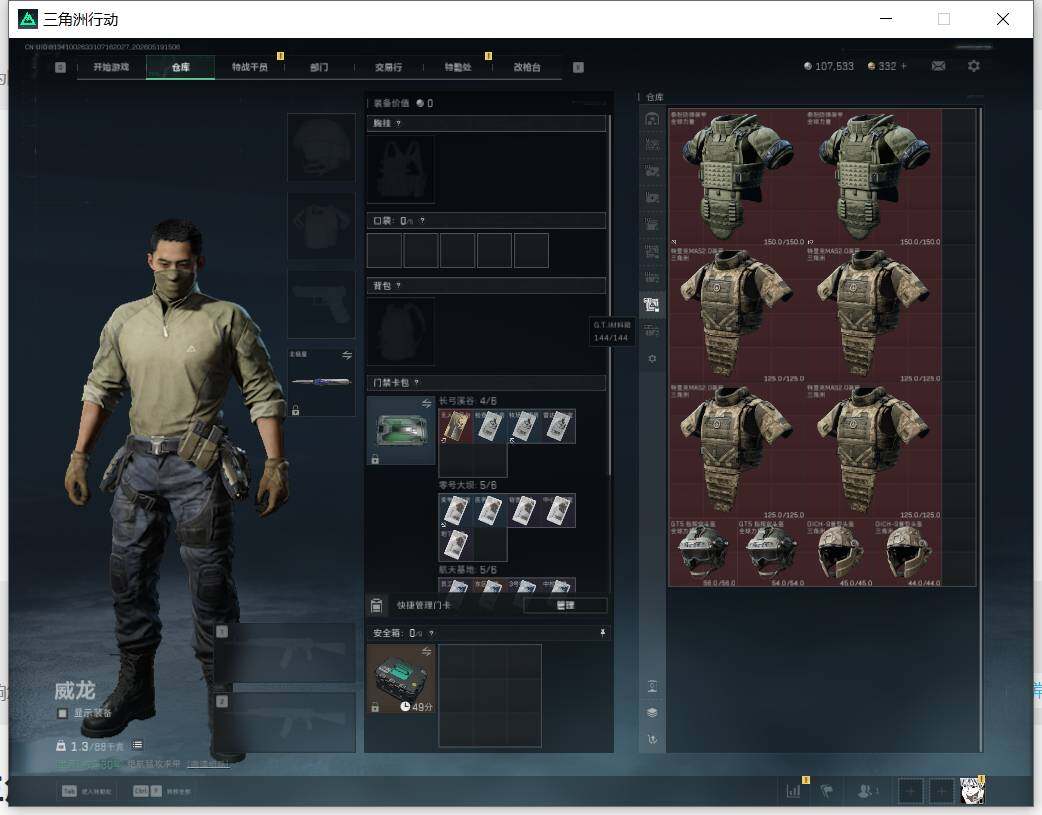Image resolution: width=1042 pixels, height=815 pixels.
Task: Click the help mark beside 门禁卡包
Action: [417, 383]
